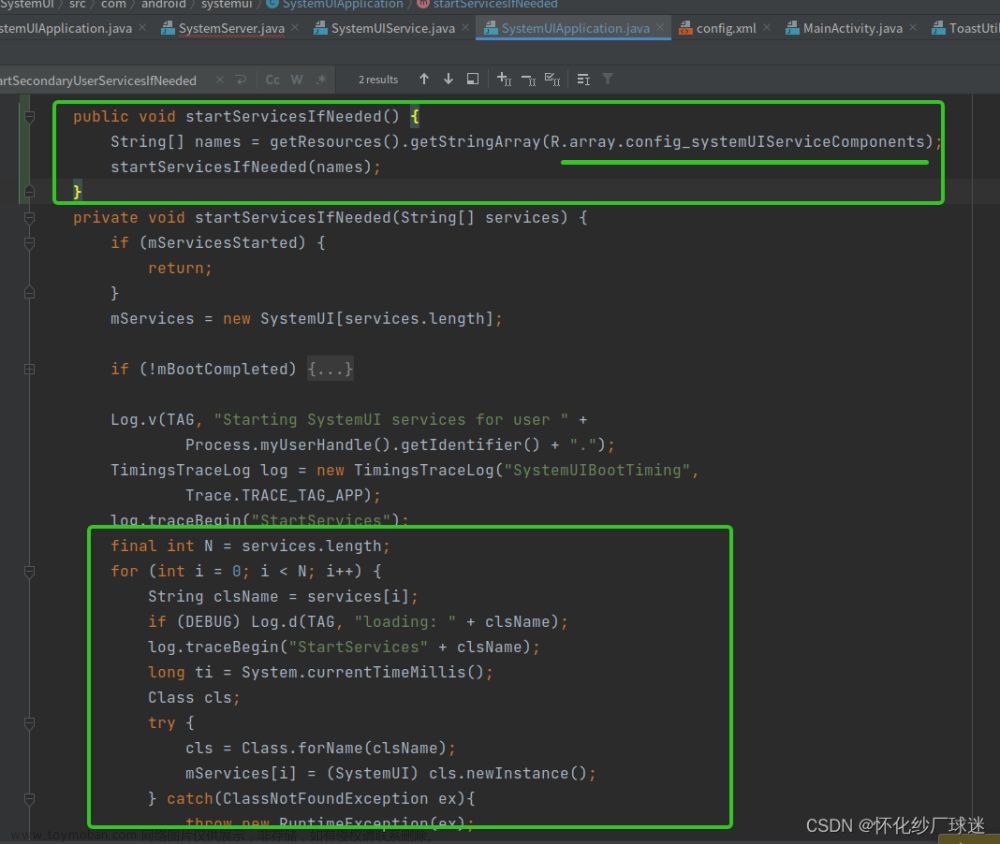
Task: Select all search occurrences
Action: click(x=552, y=79)
